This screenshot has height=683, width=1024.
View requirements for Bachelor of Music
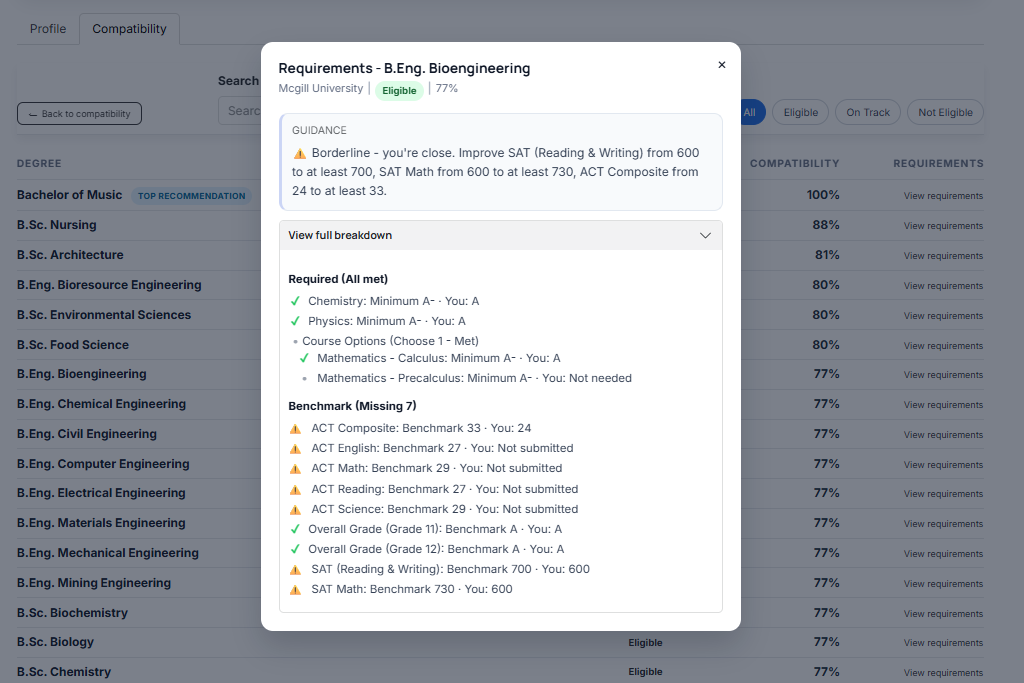(943, 196)
